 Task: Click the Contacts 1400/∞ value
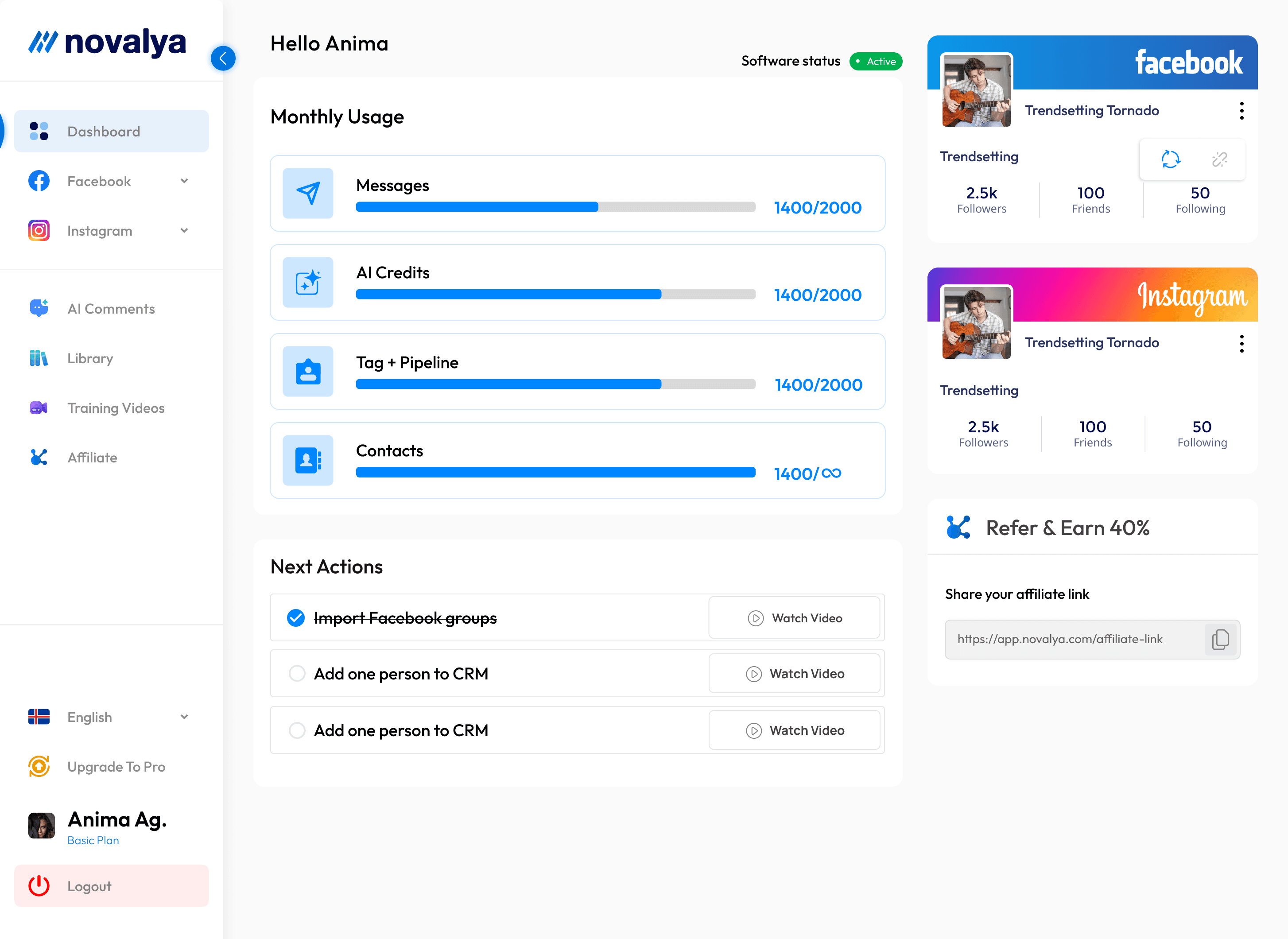pyautogui.click(x=807, y=473)
